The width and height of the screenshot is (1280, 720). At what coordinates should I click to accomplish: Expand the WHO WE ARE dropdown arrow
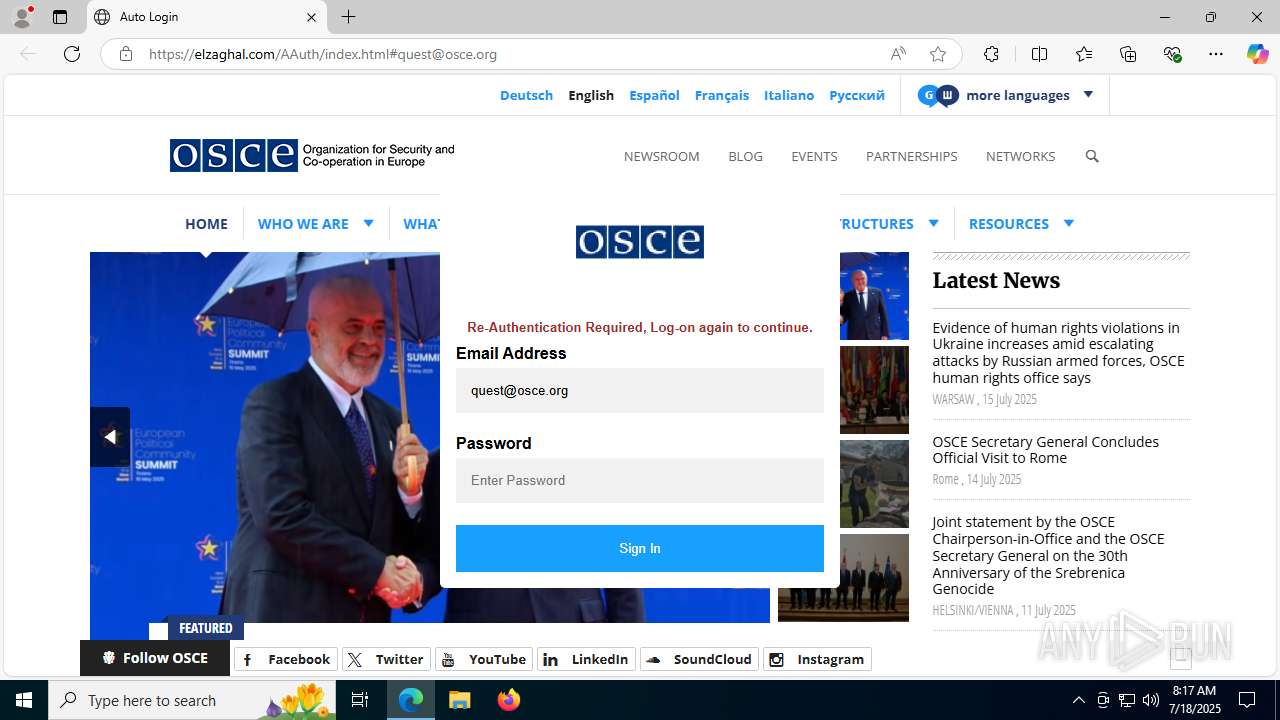pos(368,223)
